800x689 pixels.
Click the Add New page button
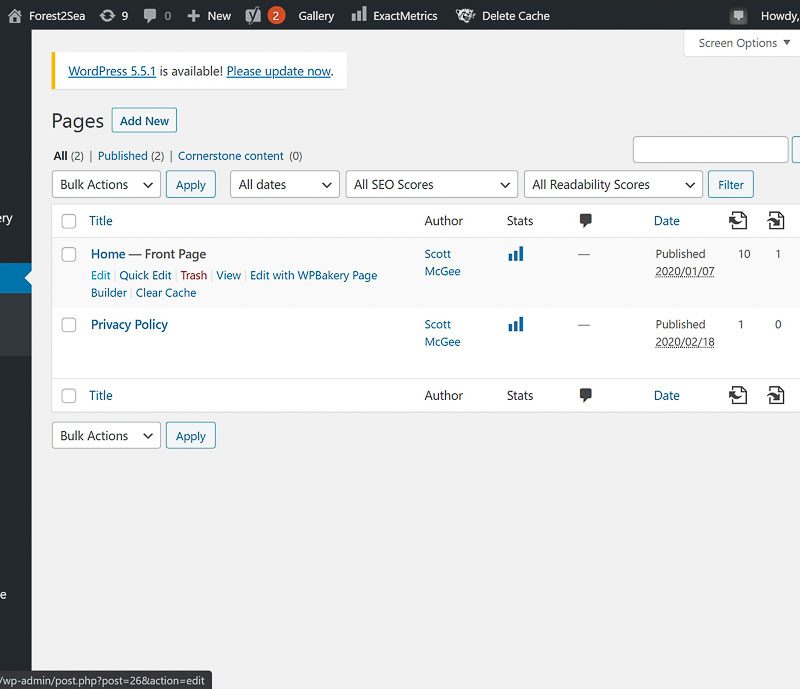point(144,121)
